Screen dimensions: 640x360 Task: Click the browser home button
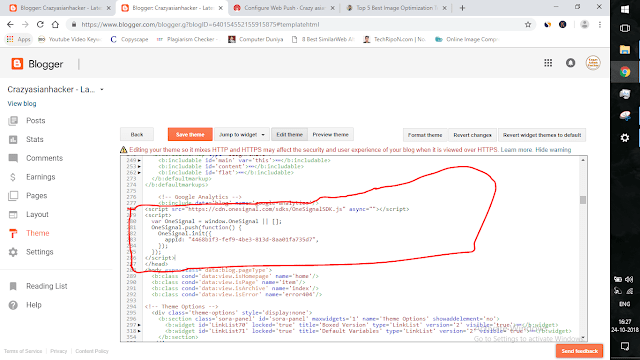(55, 24)
